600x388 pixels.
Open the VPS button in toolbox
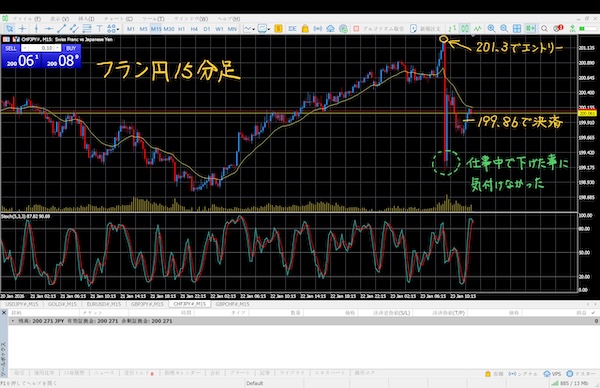coord(552,374)
